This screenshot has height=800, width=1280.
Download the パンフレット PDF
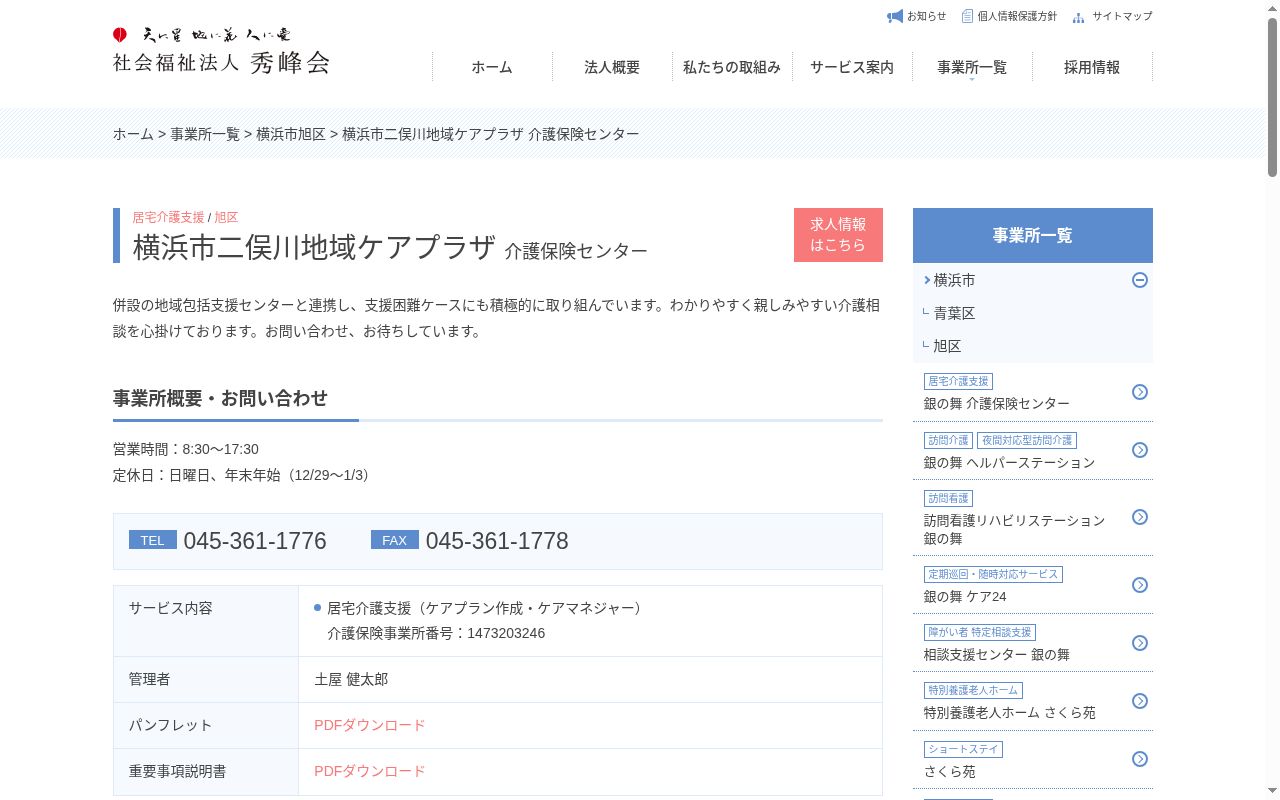370,725
